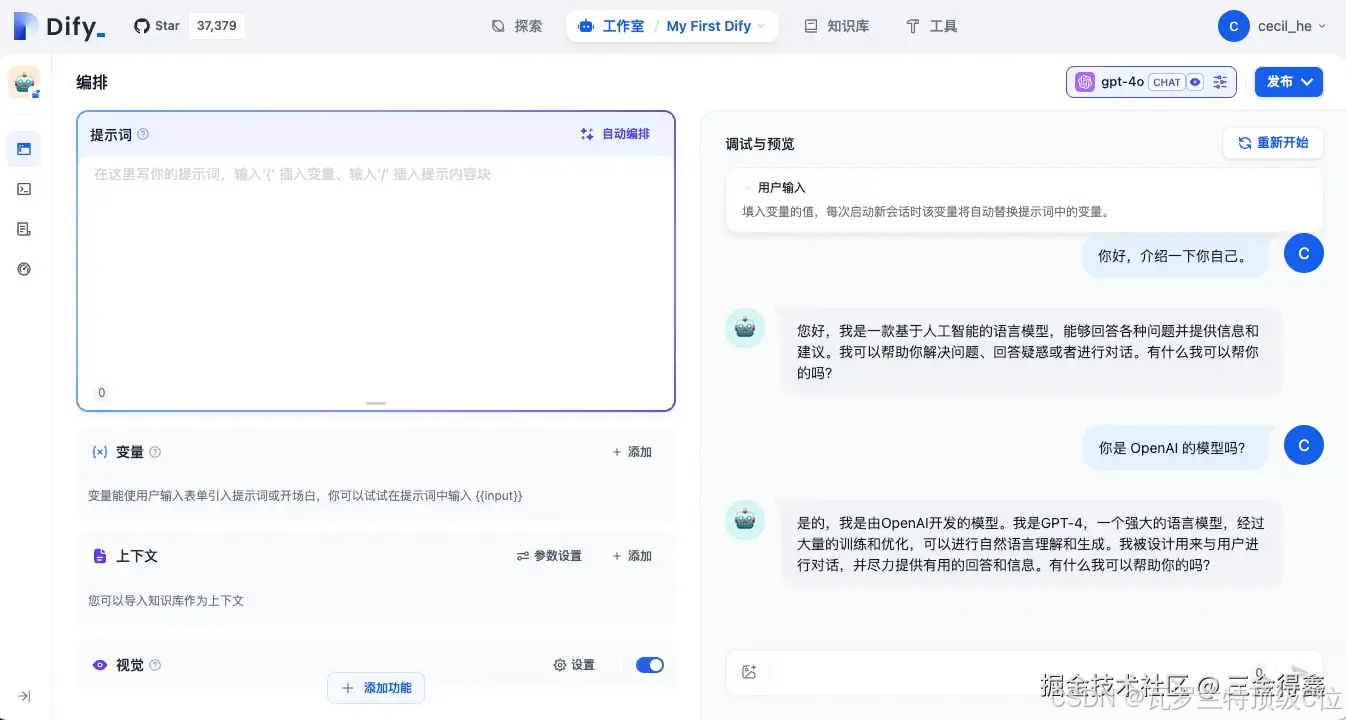This screenshot has width=1346, height=720.
Task: Click the message 你好，介绍一下你自己。
Action: [1174, 256]
